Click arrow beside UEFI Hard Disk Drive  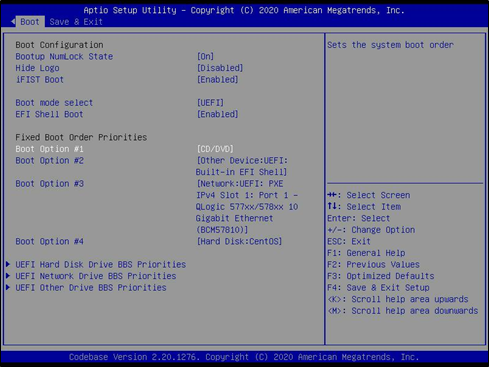coord(8,265)
